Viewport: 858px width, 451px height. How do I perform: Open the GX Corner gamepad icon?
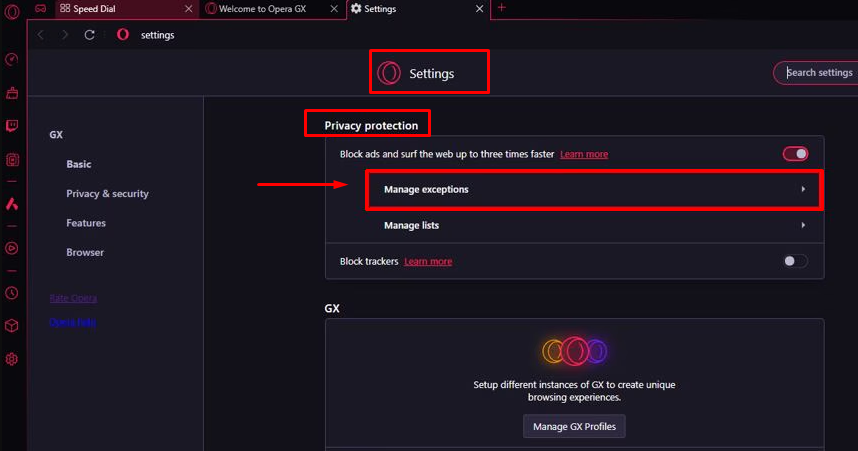(x=40, y=8)
